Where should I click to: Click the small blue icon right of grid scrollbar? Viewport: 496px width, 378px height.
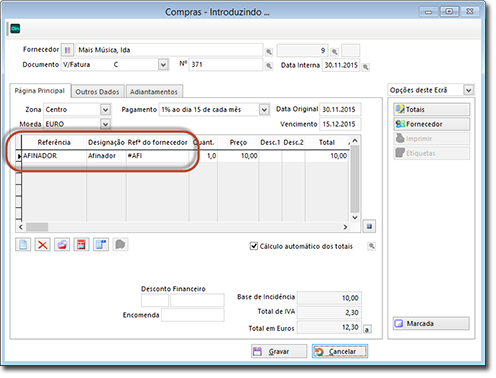pos(369,226)
